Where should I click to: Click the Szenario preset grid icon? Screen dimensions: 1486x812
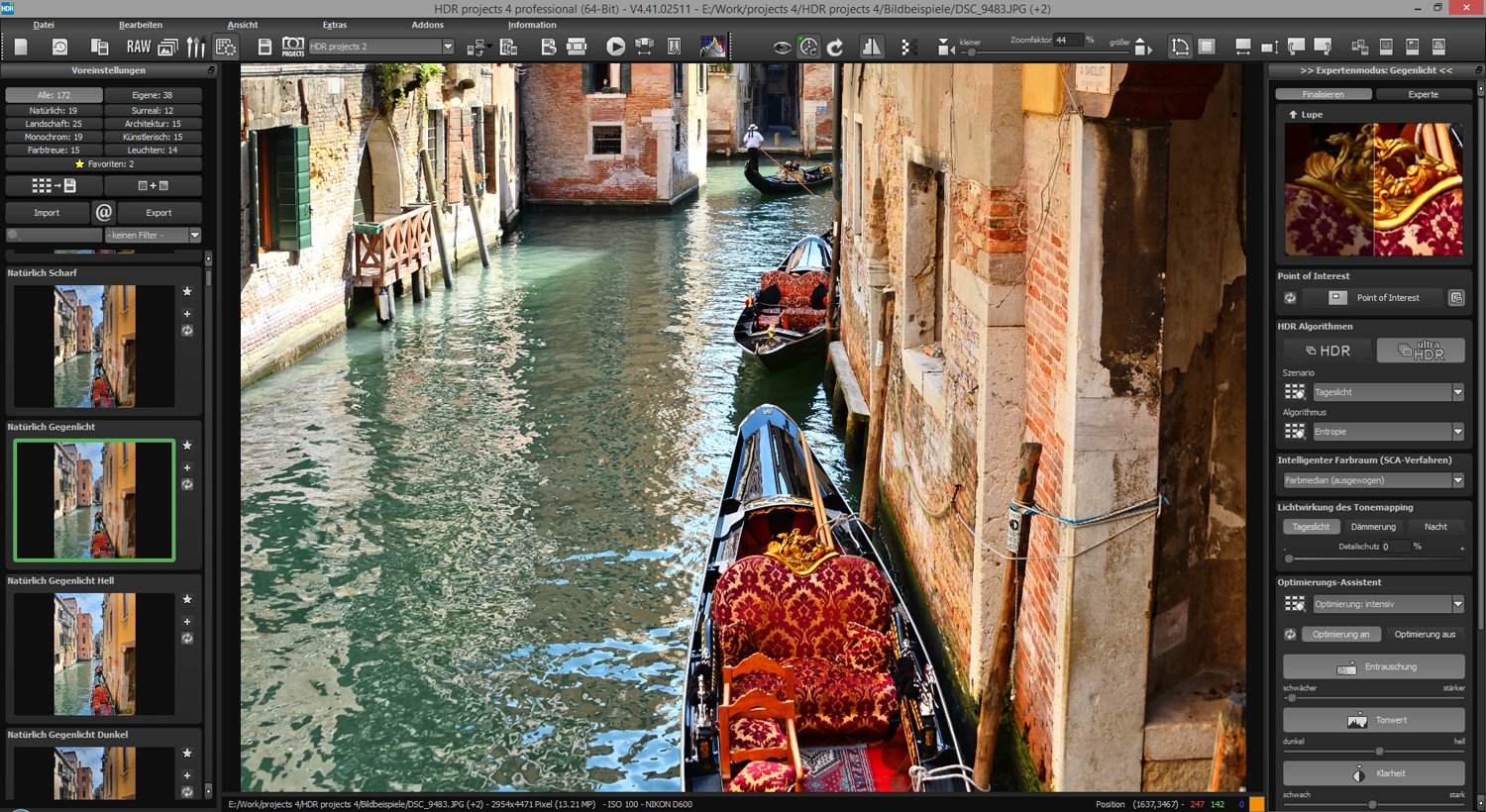tap(1295, 392)
